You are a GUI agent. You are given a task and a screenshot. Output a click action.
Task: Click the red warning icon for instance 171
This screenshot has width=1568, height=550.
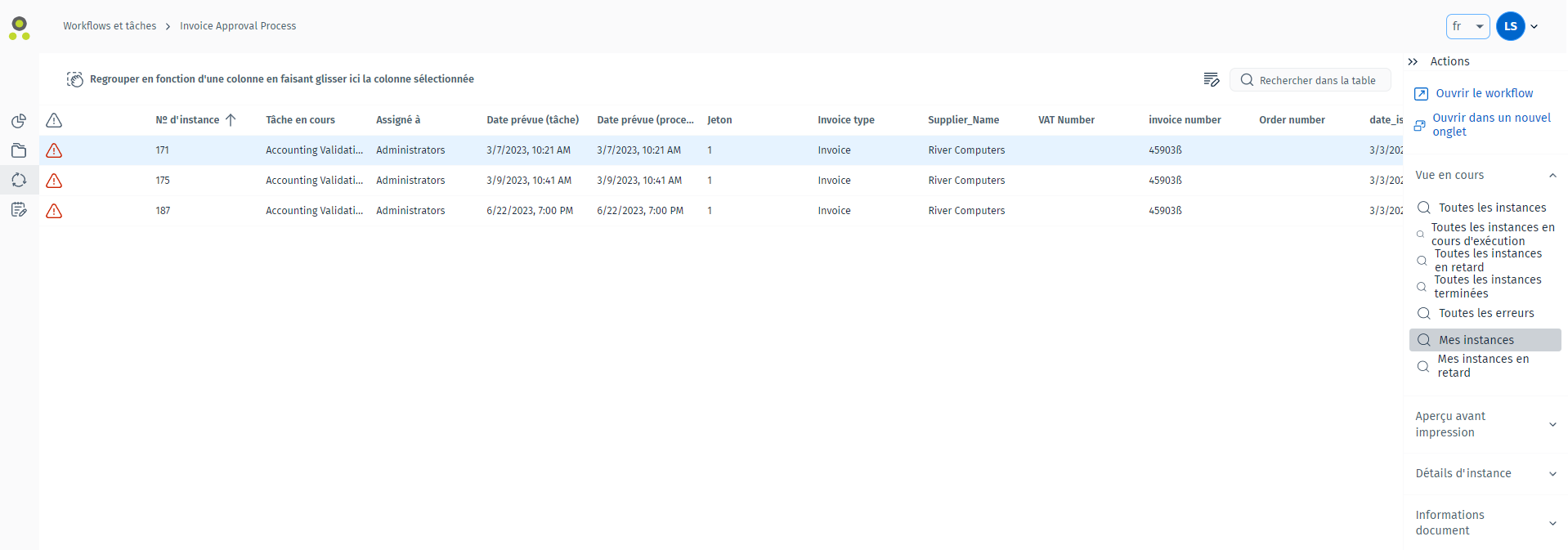[x=54, y=150]
